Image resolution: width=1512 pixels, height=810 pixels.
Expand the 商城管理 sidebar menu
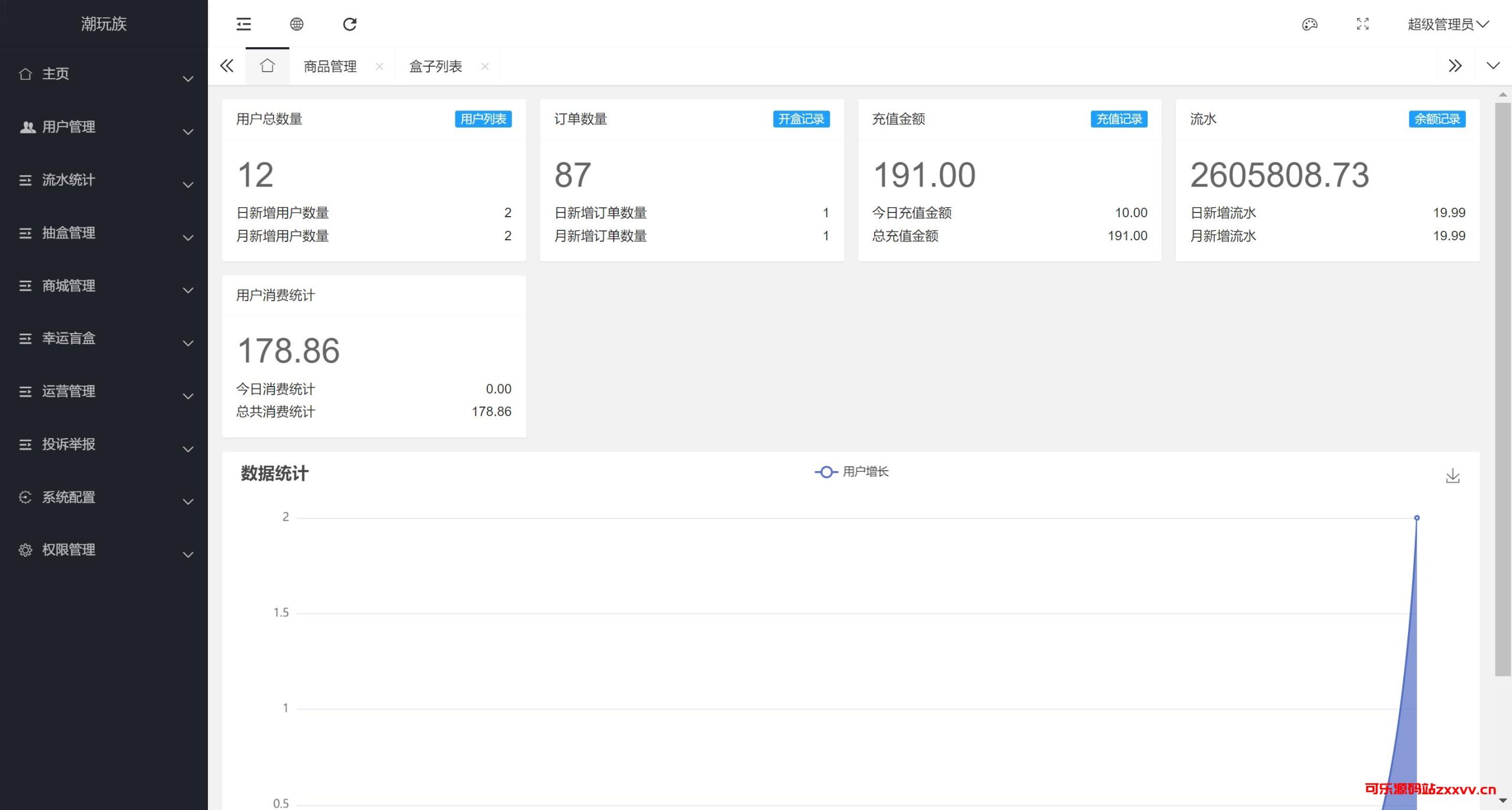104,286
